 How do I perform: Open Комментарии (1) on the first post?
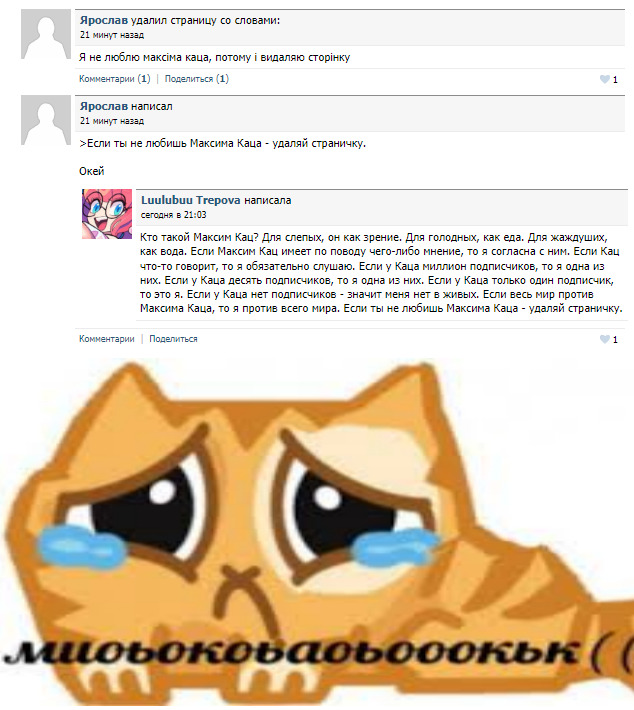point(115,79)
